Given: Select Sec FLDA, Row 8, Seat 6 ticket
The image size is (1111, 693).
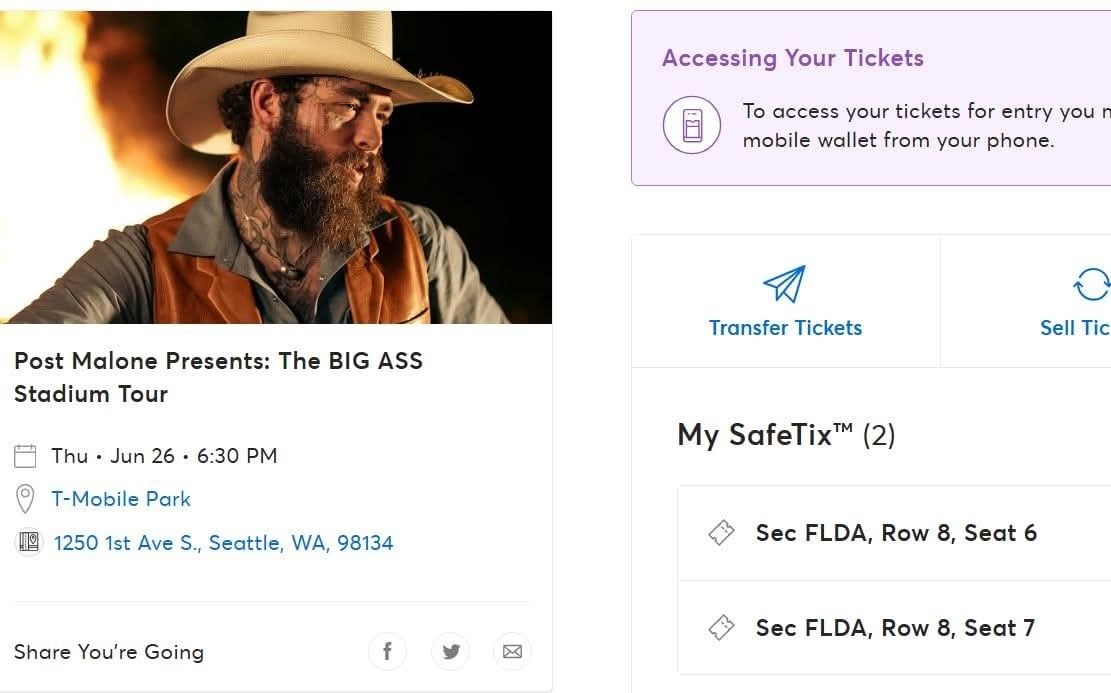Looking at the screenshot, I should tap(896, 533).
